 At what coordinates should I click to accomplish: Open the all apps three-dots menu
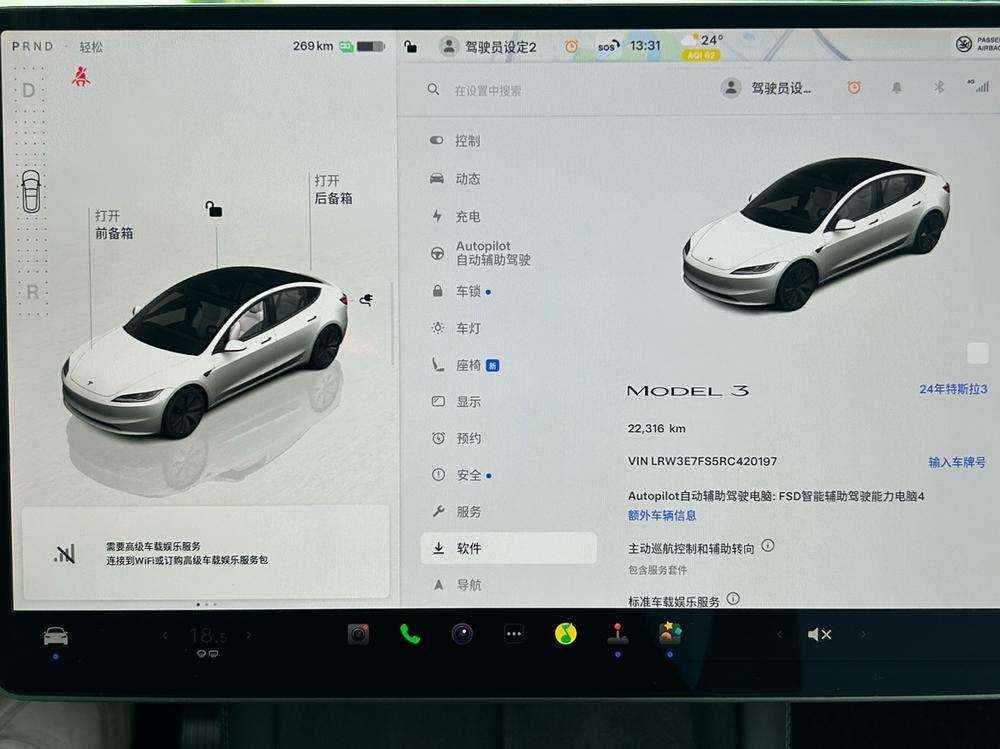514,634
